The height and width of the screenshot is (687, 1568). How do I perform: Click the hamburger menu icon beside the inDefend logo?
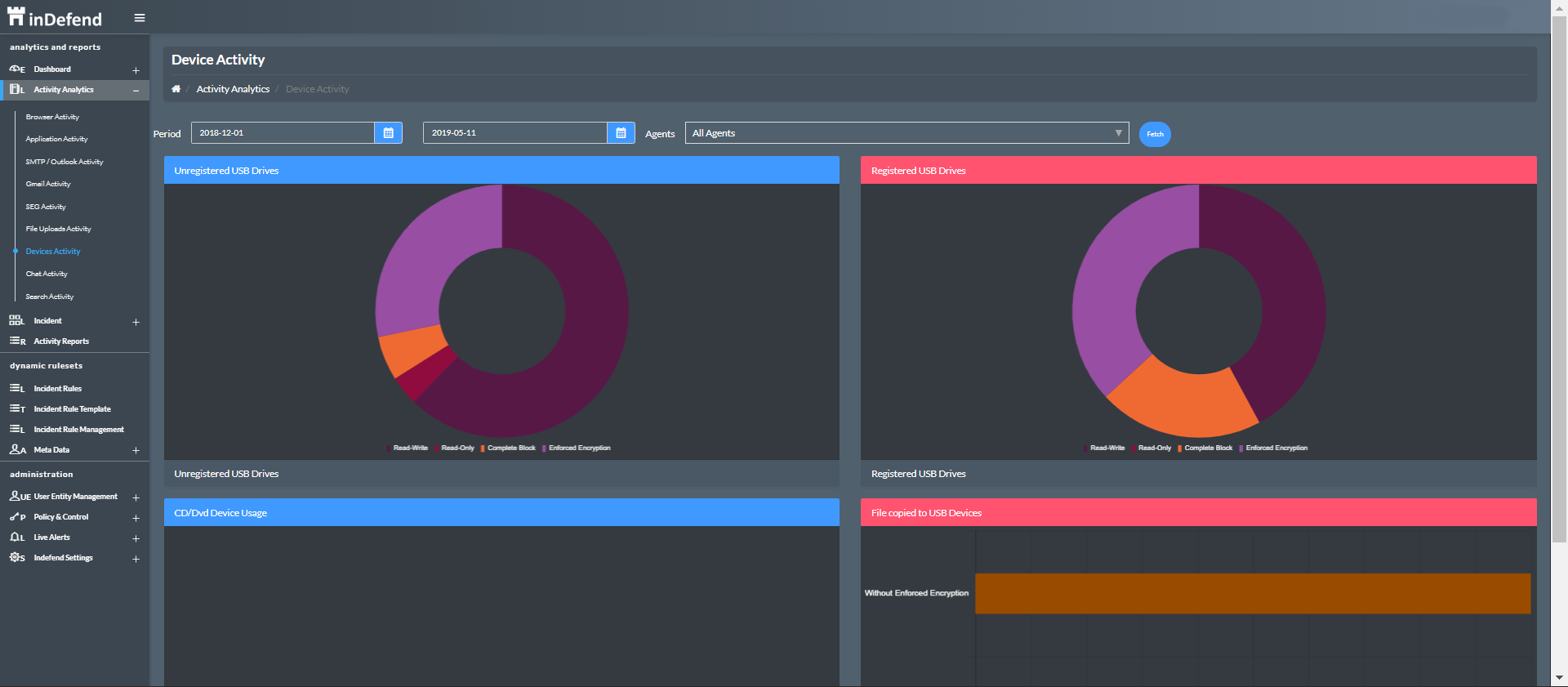140,18
